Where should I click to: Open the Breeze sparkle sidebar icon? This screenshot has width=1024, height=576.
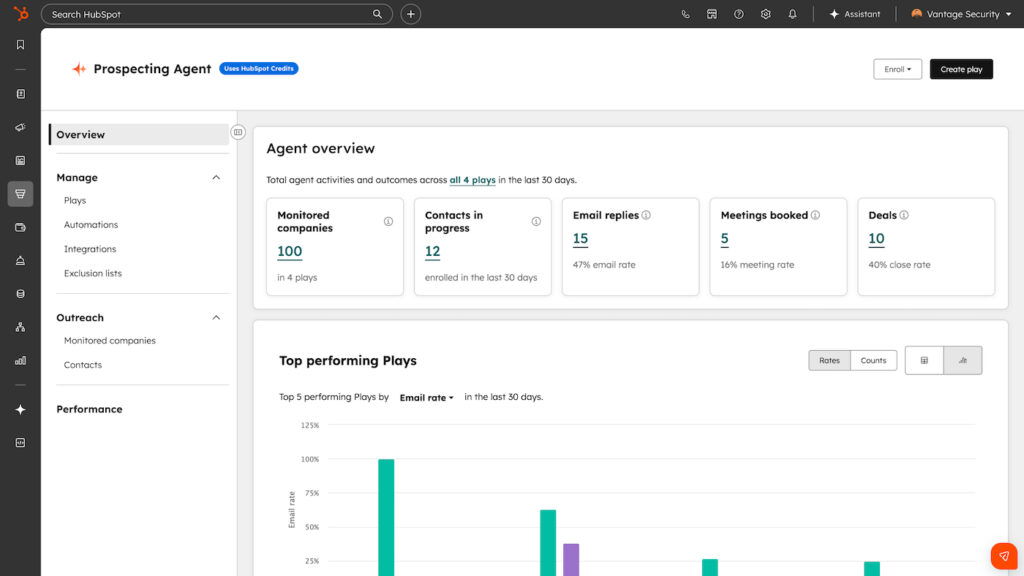pos(20,409)
